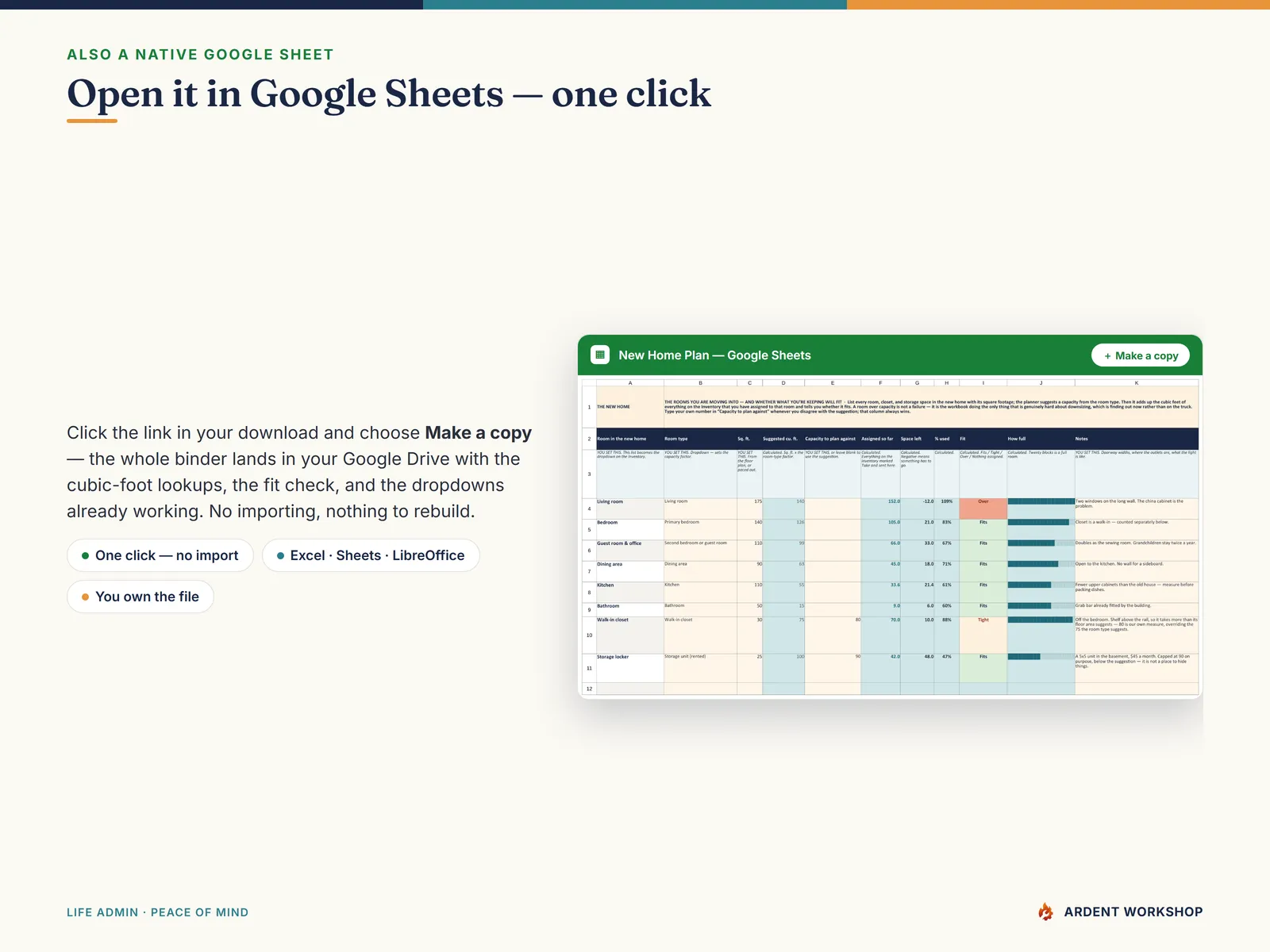Click the 'Dining area' cell in column A
The image size is (1270, 952).
[630, 571]
